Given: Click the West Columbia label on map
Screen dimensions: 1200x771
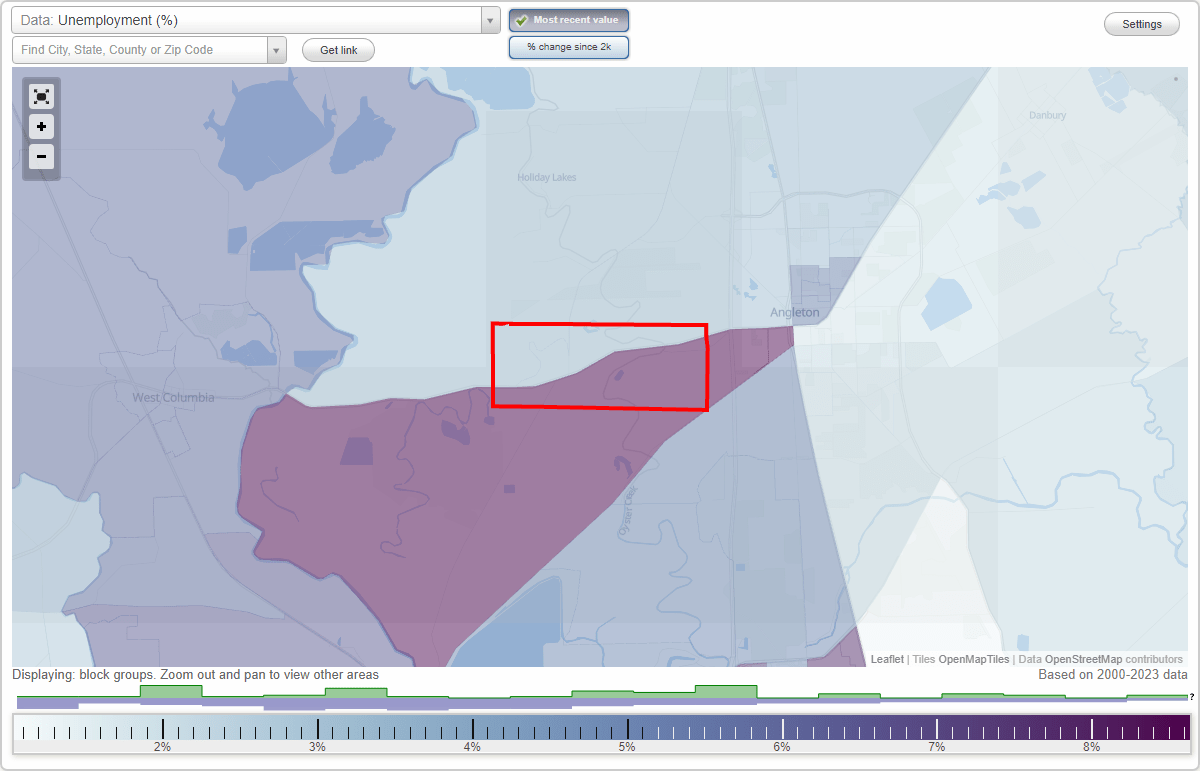Looking at the screenshot, I should click(173, 397).
